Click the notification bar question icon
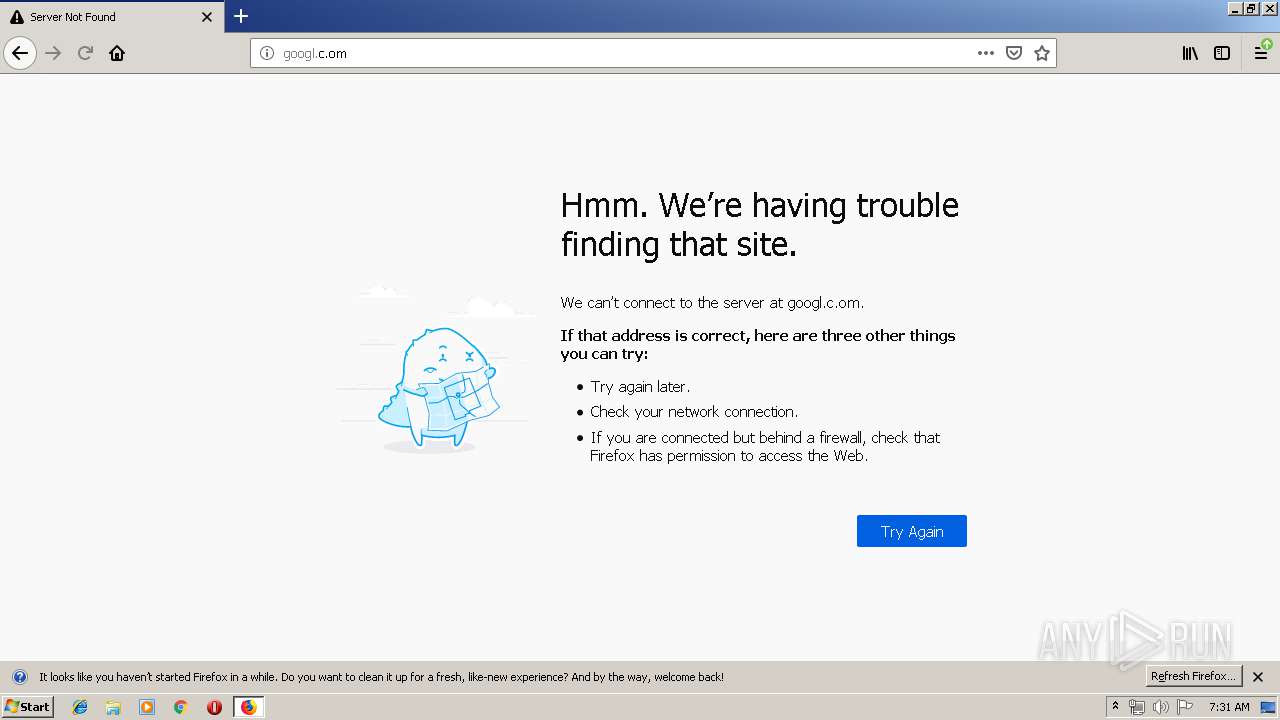This screenshot has height=720, width=1280. [x=19, y=677]
